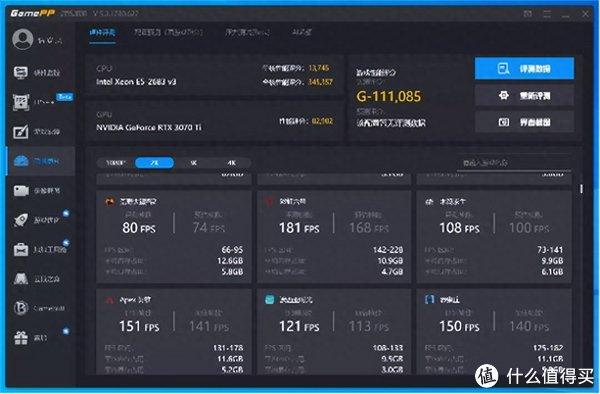The height and width of the screenshot is (394, 600).
Task: Open the monitor icon in the sidebar
Action: tap(21, 72)
